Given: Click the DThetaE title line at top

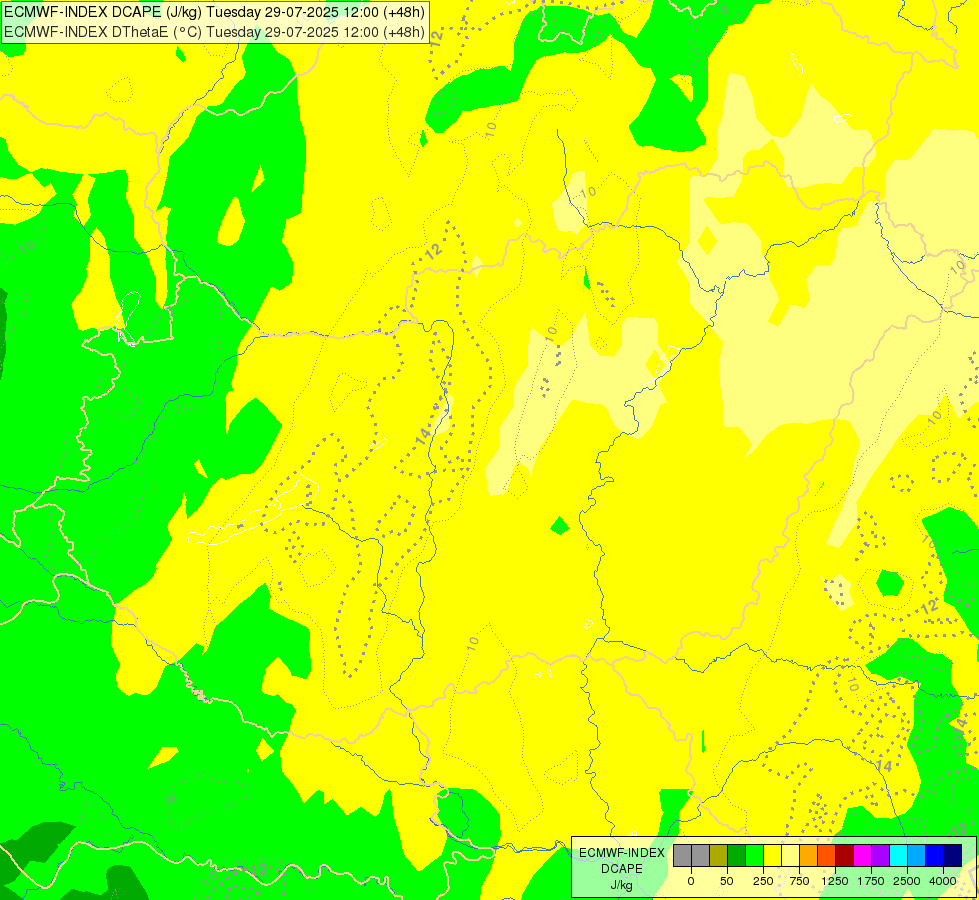Looking at the screenshot, I should [214, 31].
